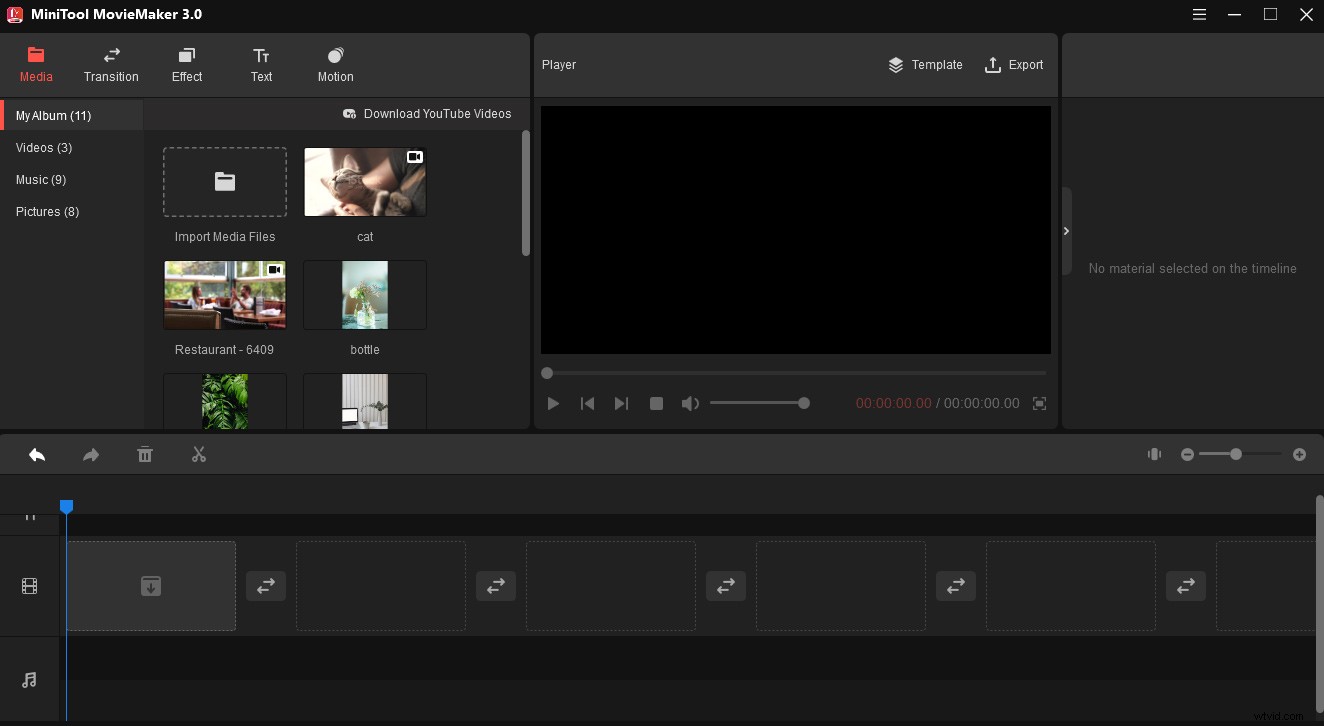This screenshot has width=1324, height=726.
Task: Click Download YouTube Videos
Action: (427, 113)
